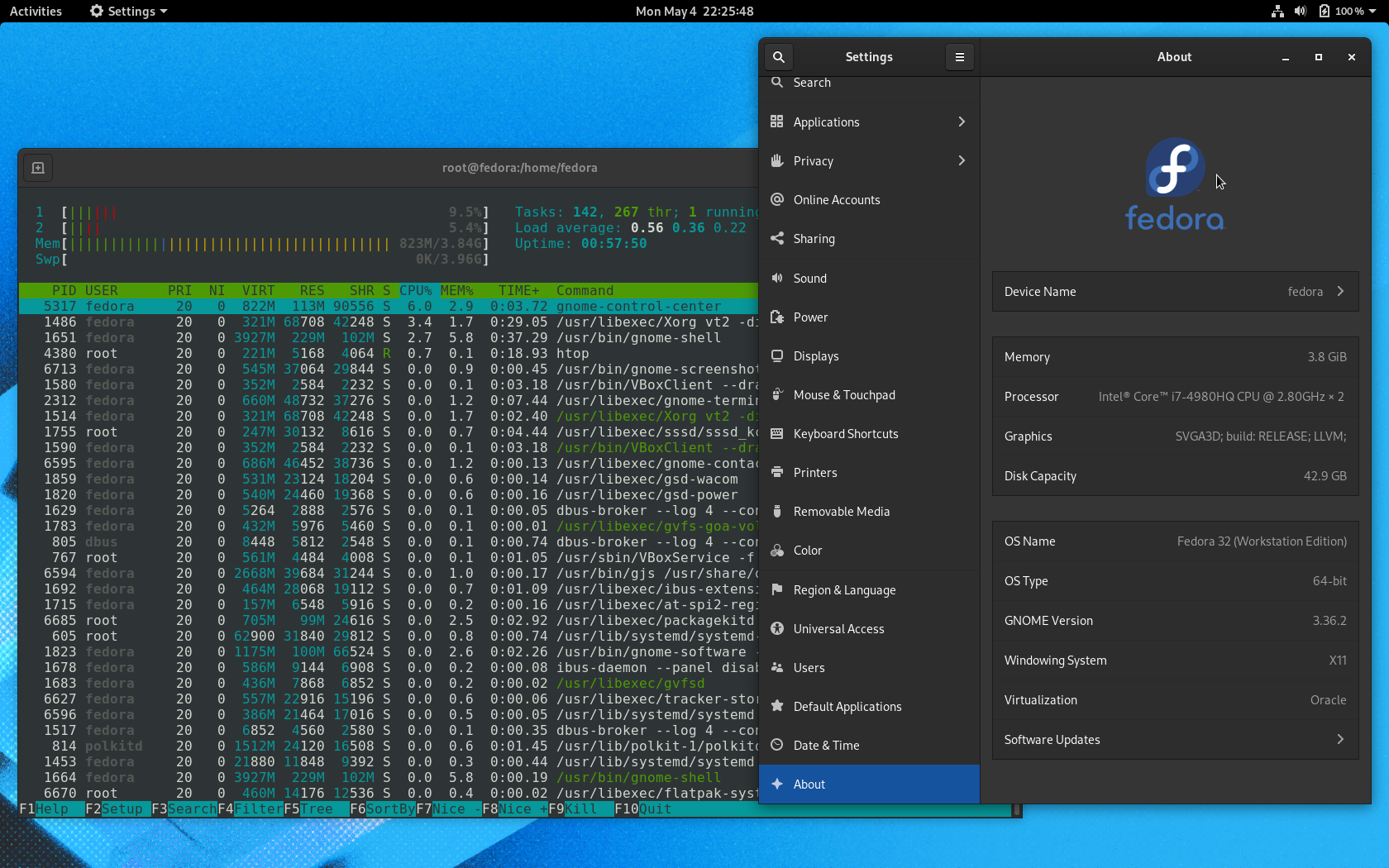Click the Removable Media icon
The height and width of the screenshot is (868, 1389).
pyautogui.click(x=777, y=511)
